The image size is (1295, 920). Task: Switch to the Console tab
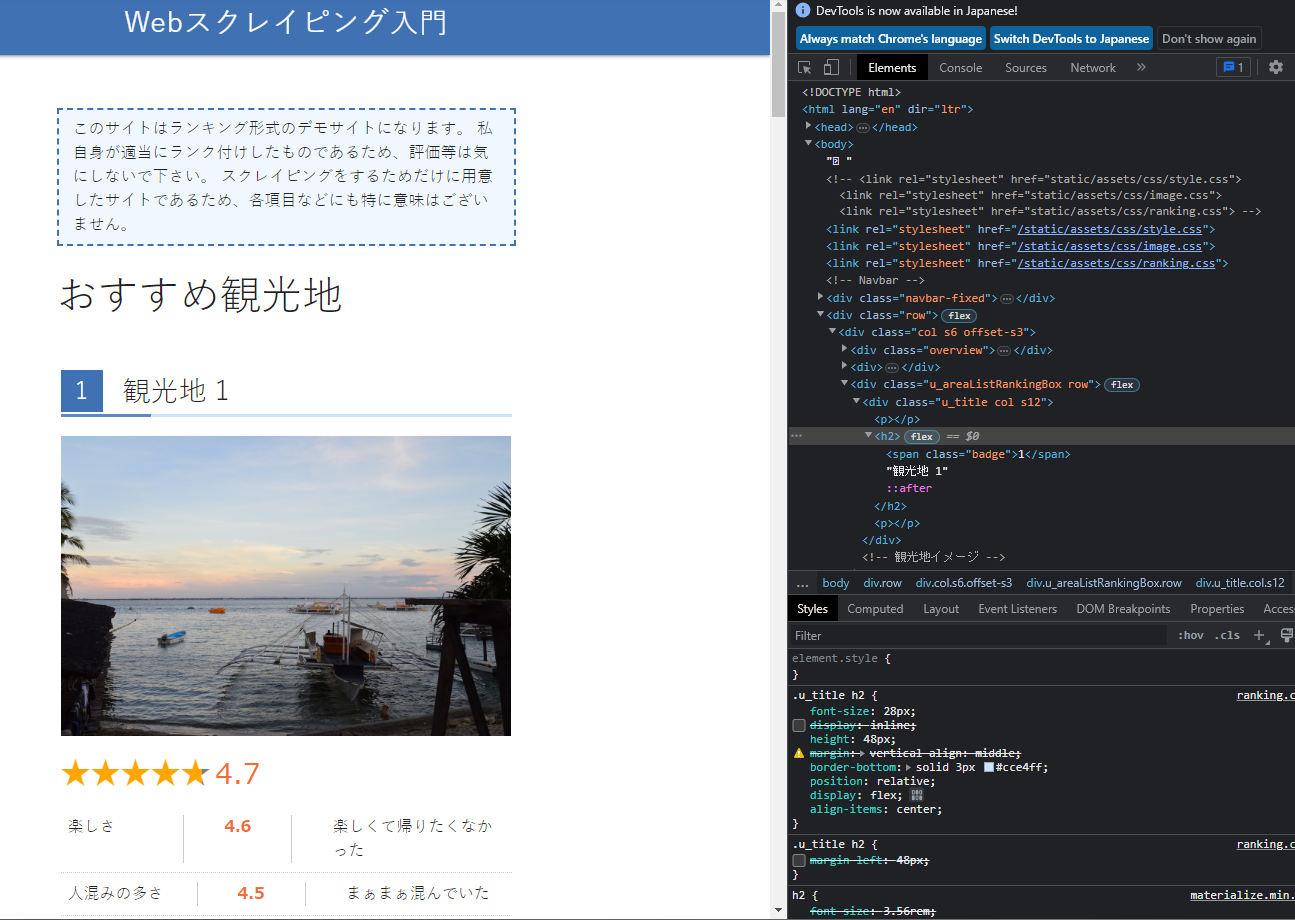pyautogui.click(x=960, y=67)
